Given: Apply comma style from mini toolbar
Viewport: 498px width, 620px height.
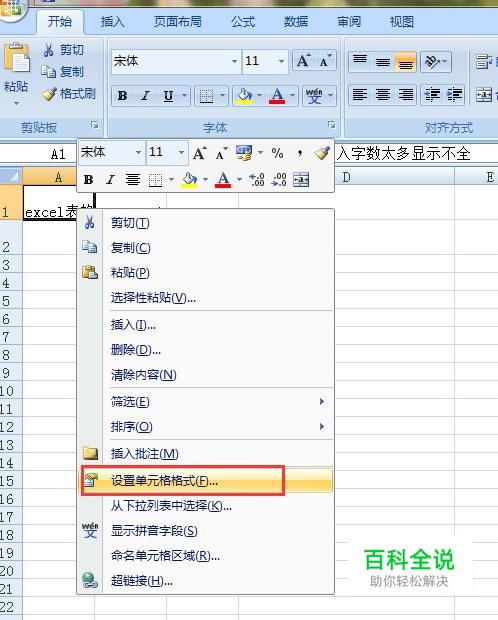Looking at the screenshot, I should (x=300, y=153).
